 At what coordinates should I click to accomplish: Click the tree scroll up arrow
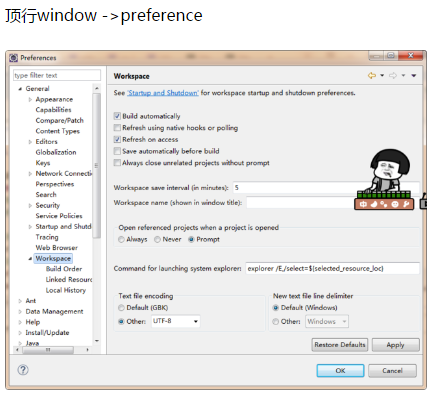97,88
